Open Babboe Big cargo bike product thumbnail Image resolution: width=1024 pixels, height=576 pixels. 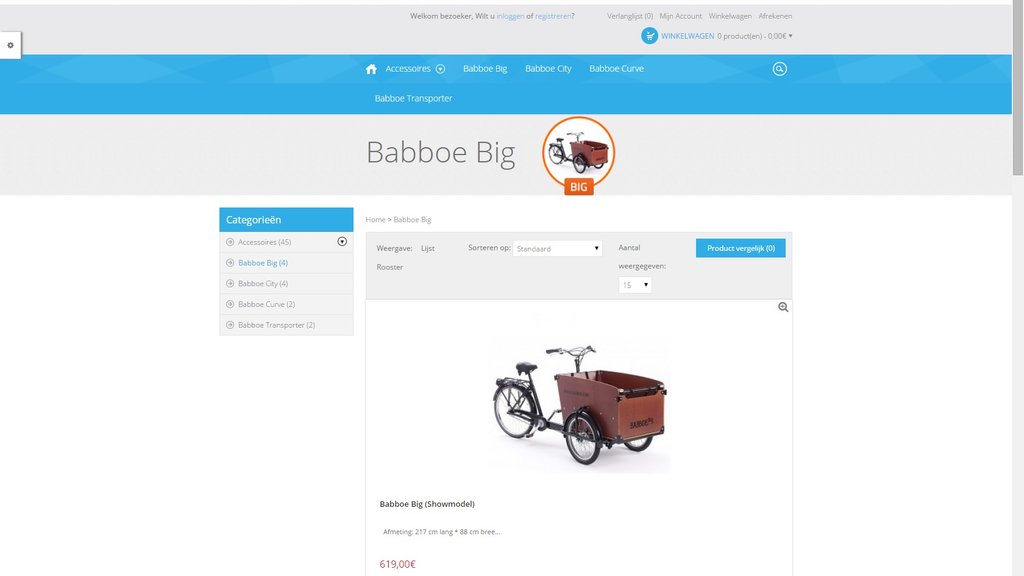click(580, 405)
